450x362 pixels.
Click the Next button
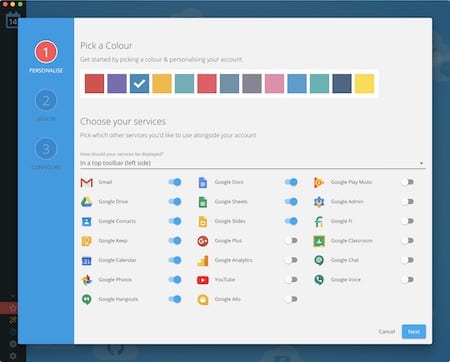coord(414,332)
